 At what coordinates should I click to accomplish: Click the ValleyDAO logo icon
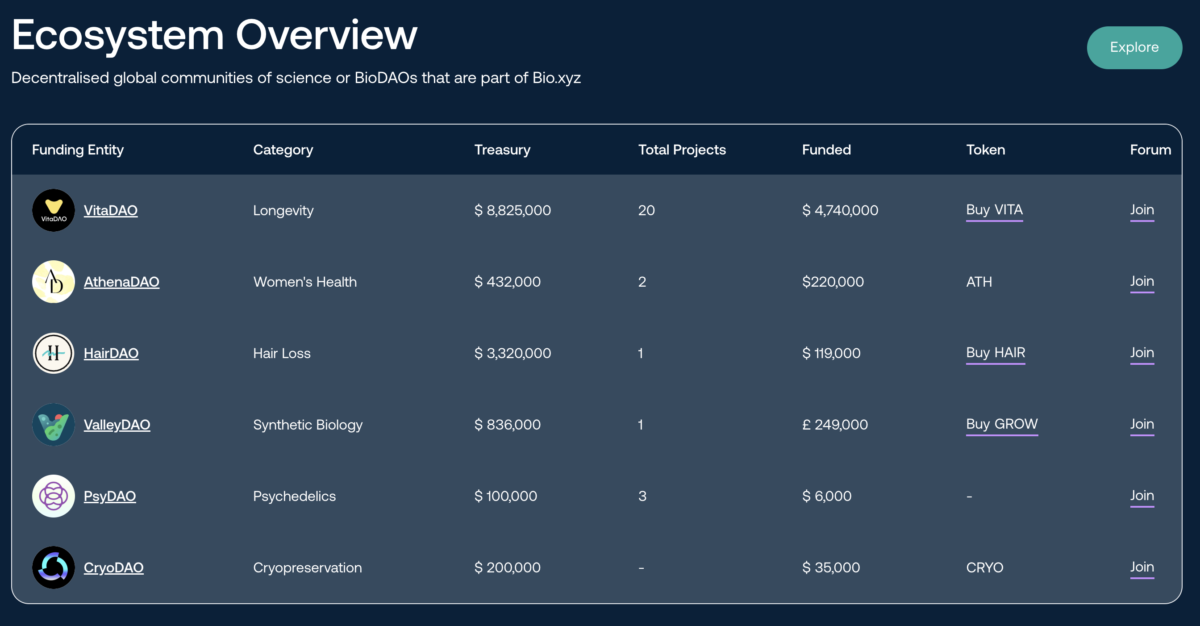53,425
